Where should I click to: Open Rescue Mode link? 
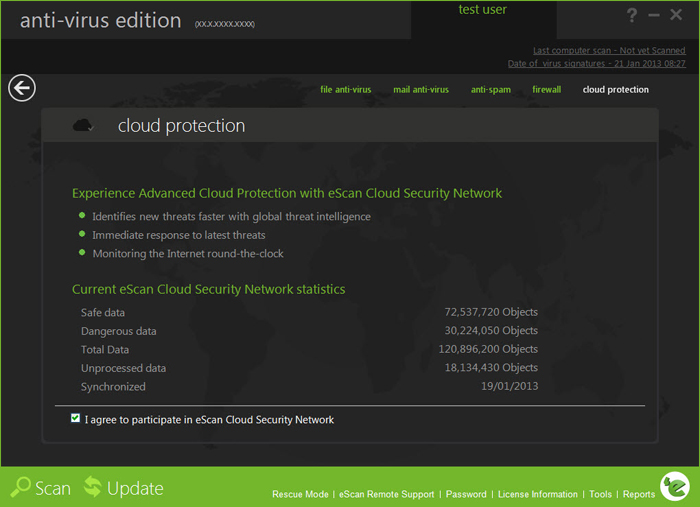(x=300, y=494)
